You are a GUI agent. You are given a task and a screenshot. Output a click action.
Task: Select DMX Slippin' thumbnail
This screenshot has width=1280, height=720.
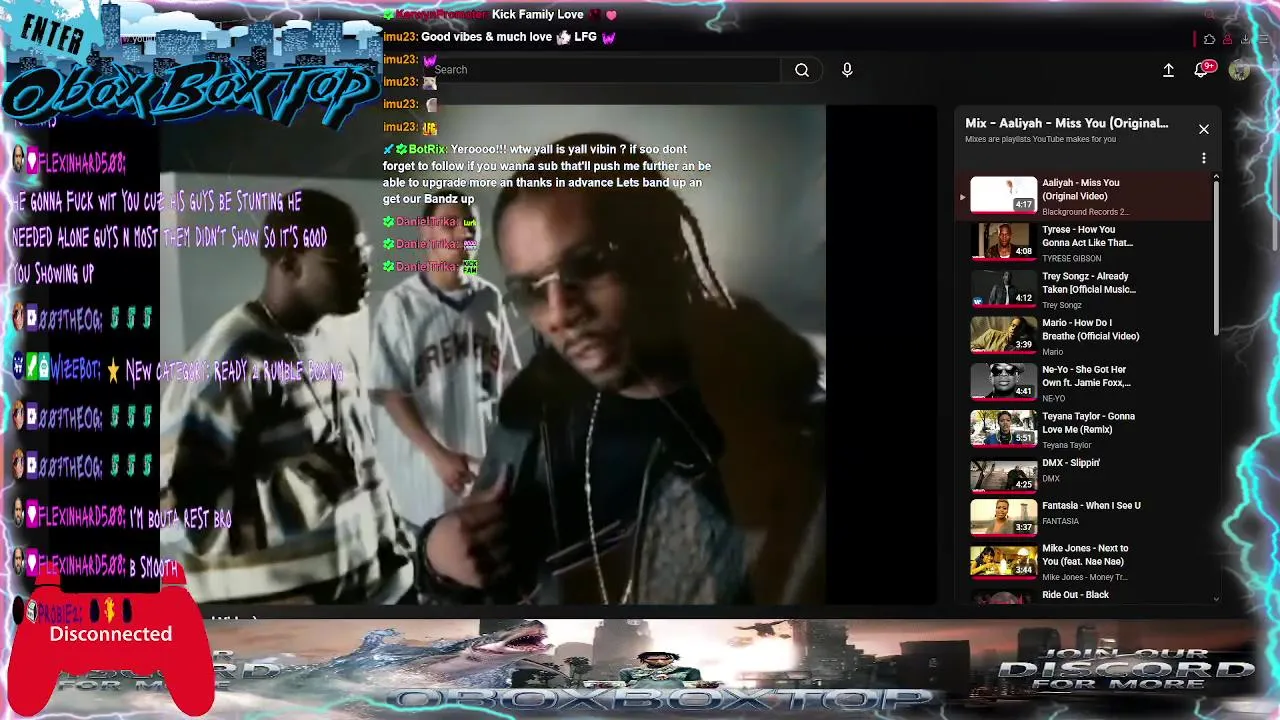[x=1003, y=474]
